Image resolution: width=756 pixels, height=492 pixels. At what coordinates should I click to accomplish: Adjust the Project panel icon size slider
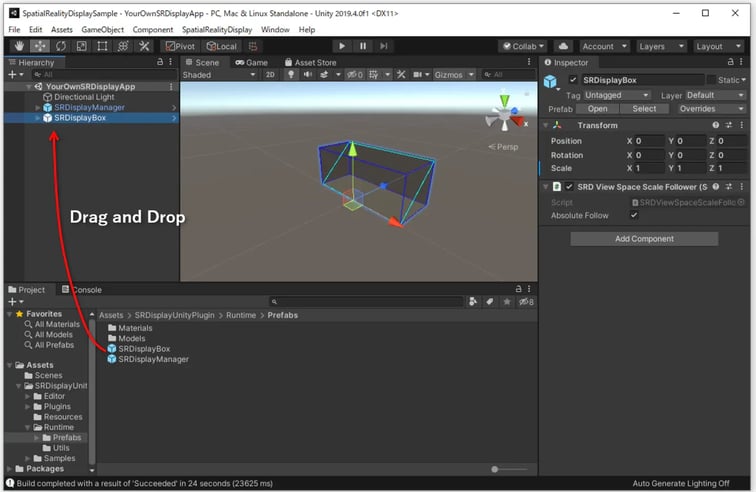click(x=495, y=469)
